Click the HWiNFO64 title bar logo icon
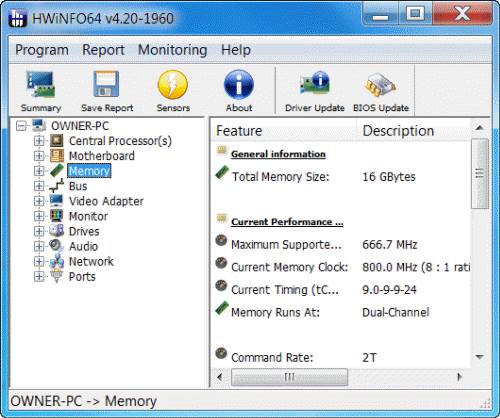Viewport: 500px width, 418px height. pyautogui.click(x=17, y=18)
